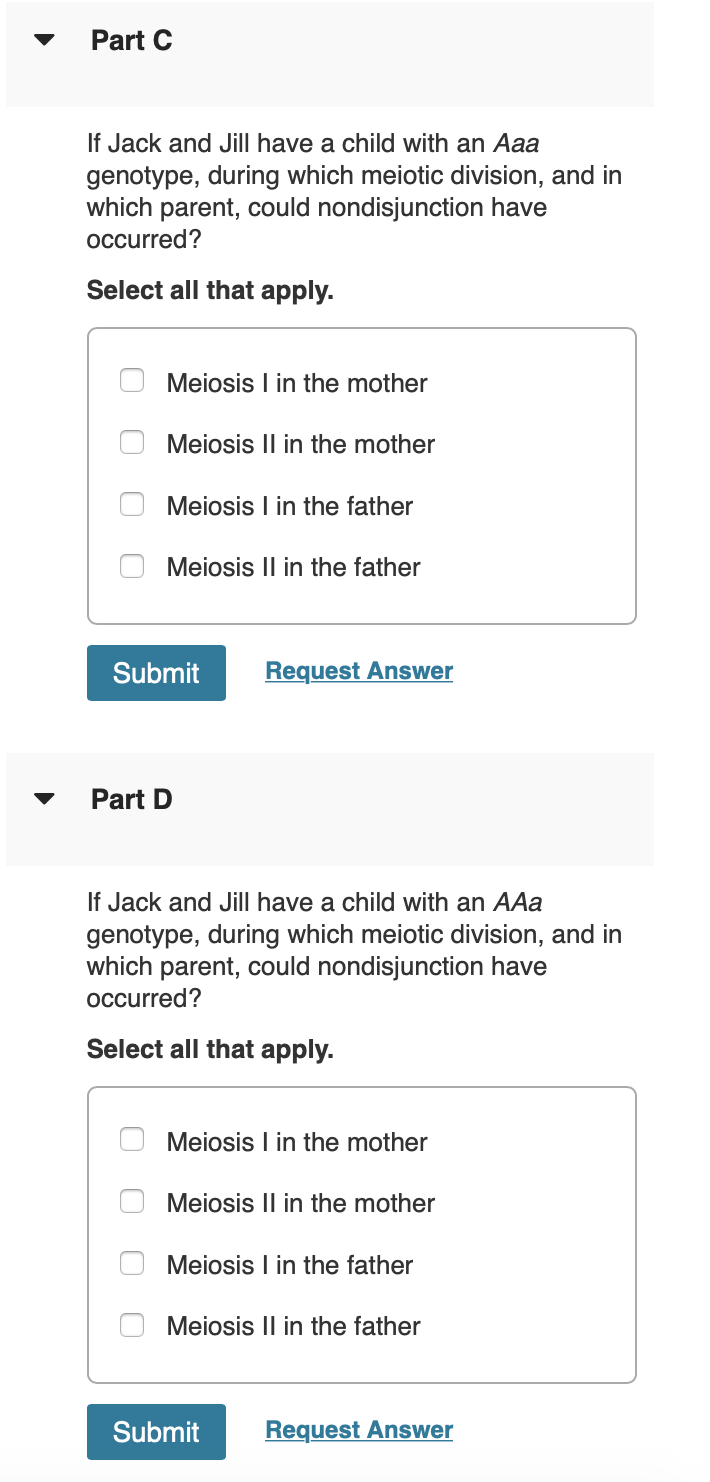Submit your answer for Part C
This screenshot has height=1482, width=710.
click(156, 672)
